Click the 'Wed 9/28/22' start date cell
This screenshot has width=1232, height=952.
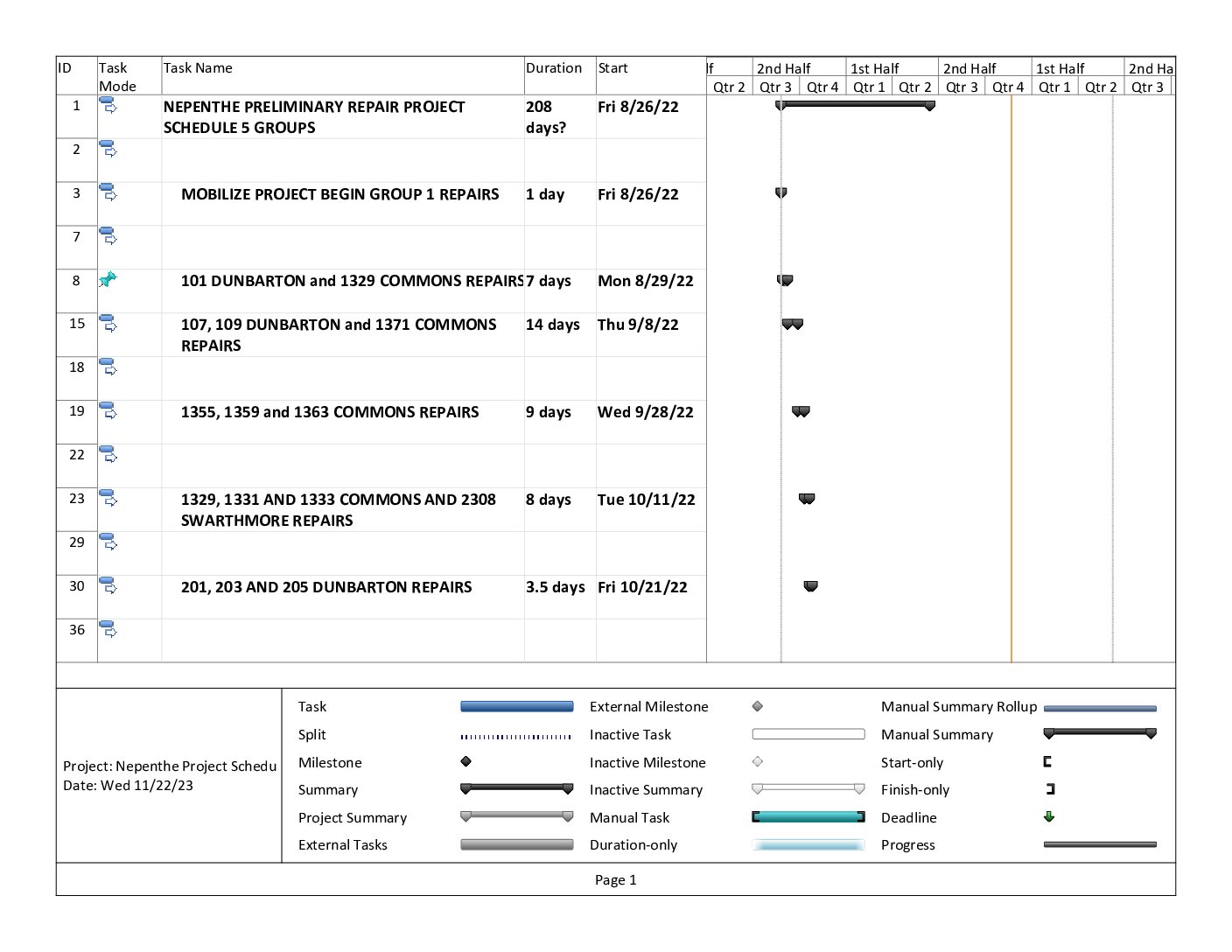click(x=651, y=422)
